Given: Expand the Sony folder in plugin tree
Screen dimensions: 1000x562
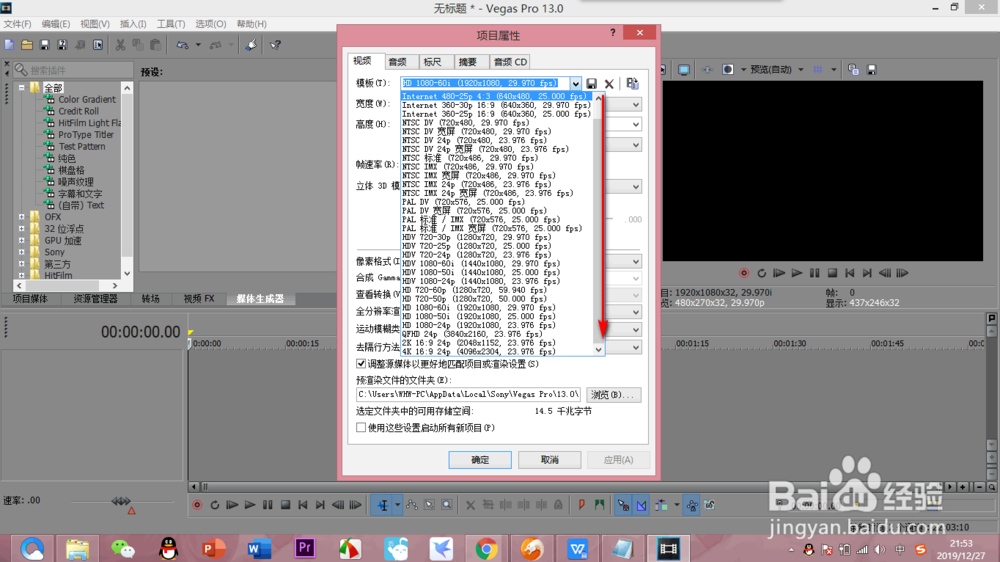Looking at the screenshot, I should 22,252.
